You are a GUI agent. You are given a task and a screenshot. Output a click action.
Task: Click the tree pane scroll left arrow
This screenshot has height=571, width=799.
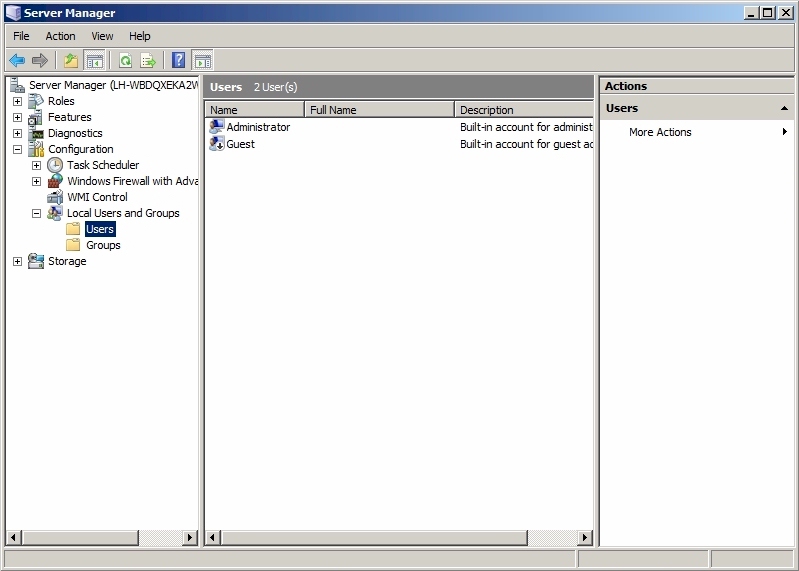(14, 537)
